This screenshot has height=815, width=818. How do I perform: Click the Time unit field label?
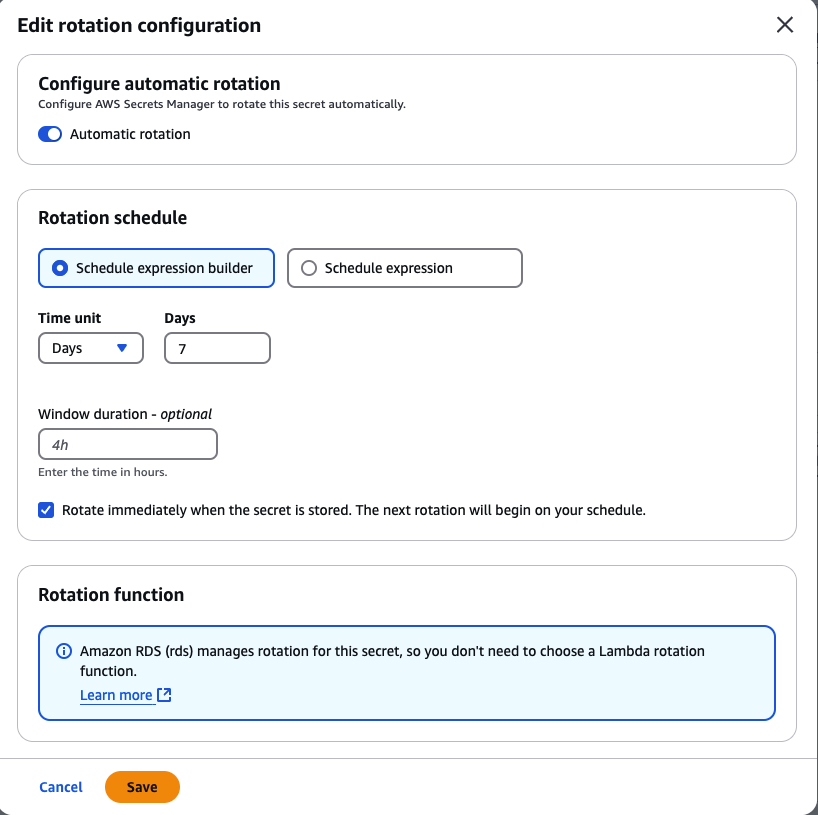(x=69, y=318)
